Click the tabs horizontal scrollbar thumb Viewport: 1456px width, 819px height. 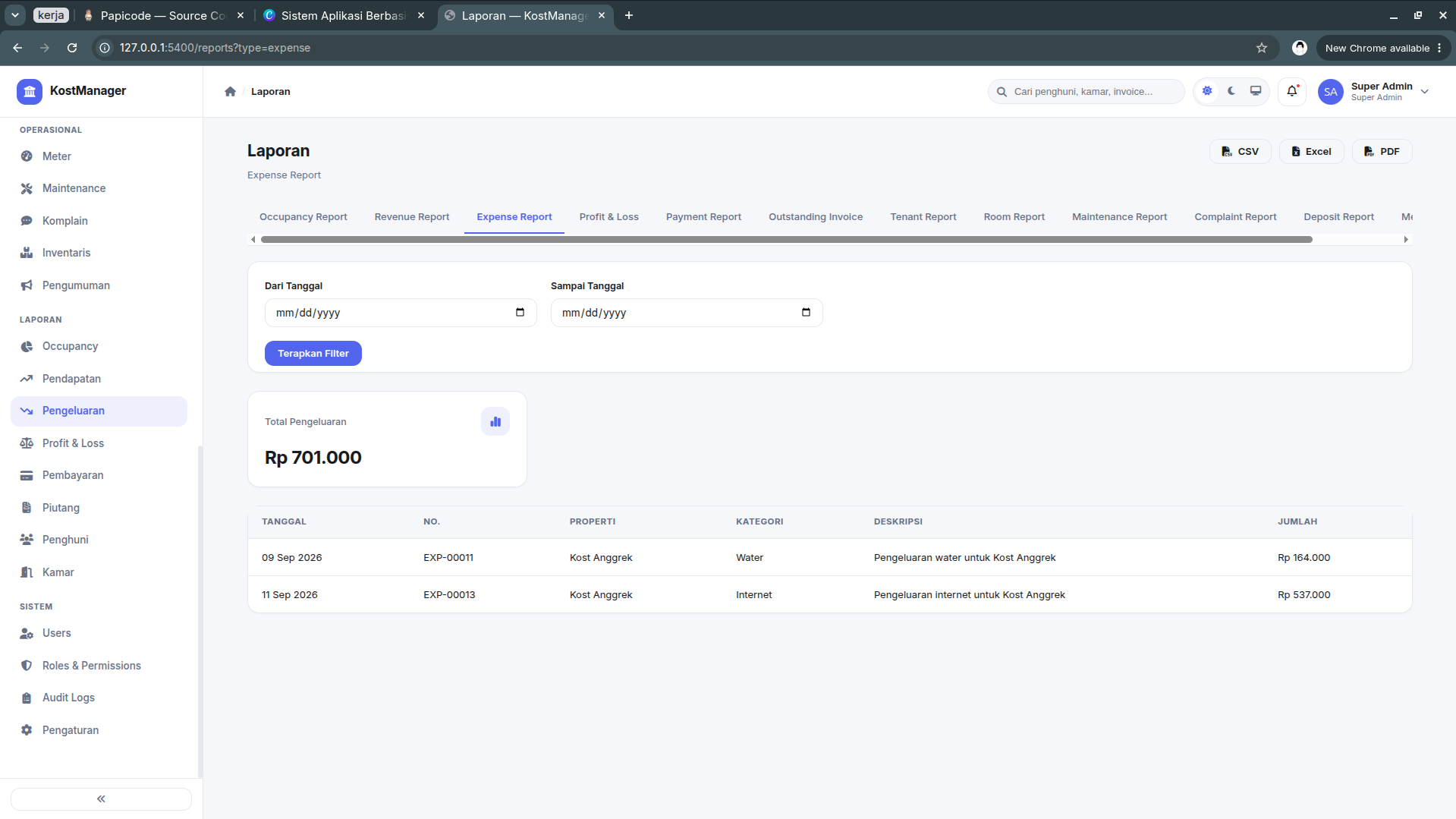pos(786,239)
